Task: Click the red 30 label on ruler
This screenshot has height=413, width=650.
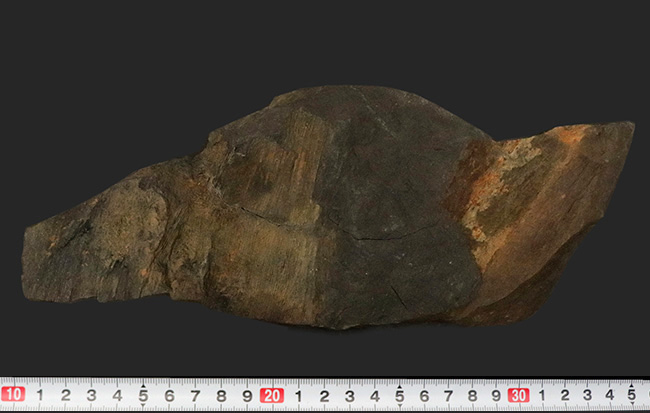Action: tap(518, 395)
